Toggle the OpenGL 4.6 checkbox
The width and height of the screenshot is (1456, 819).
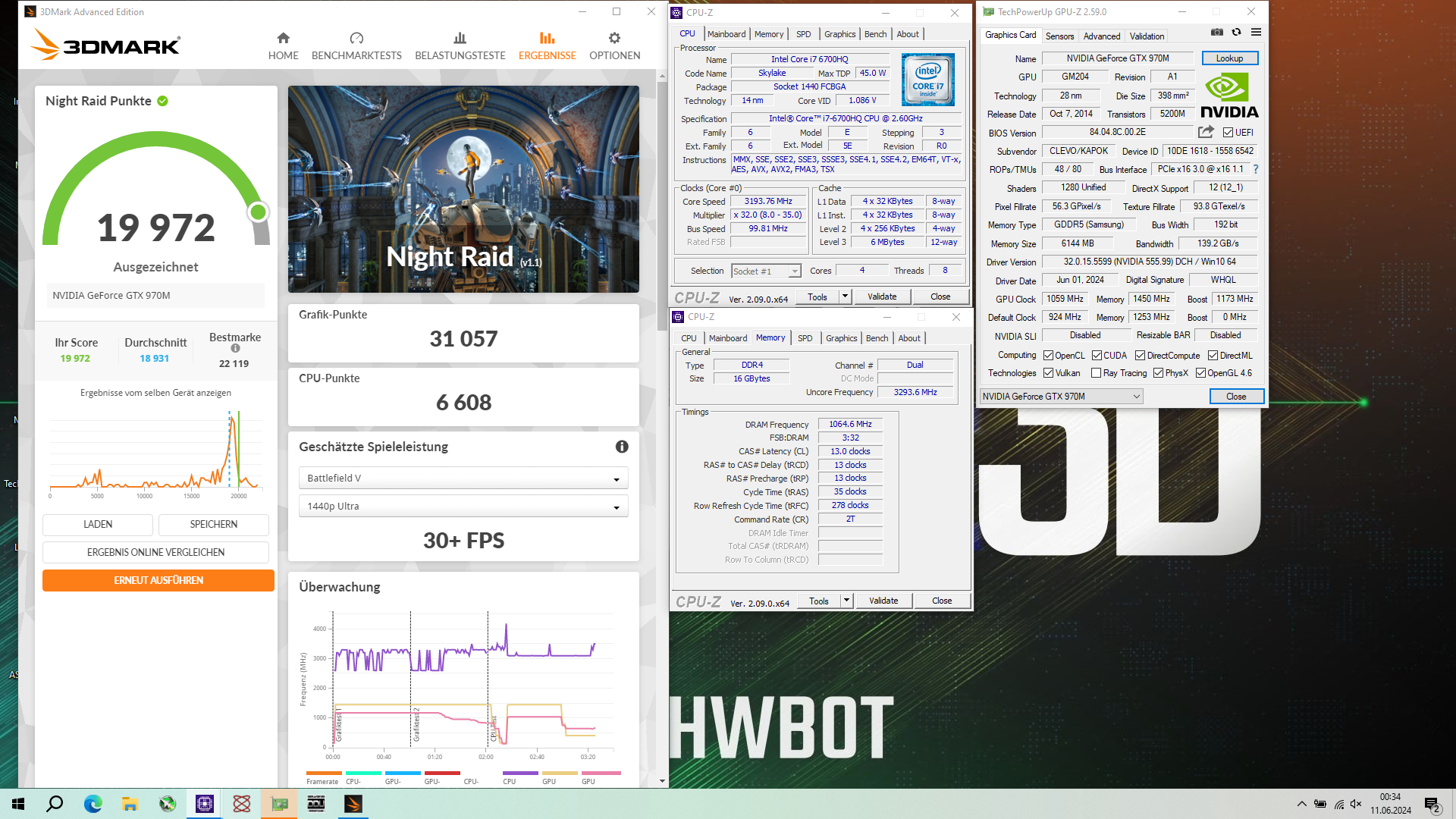point(1200,373)
